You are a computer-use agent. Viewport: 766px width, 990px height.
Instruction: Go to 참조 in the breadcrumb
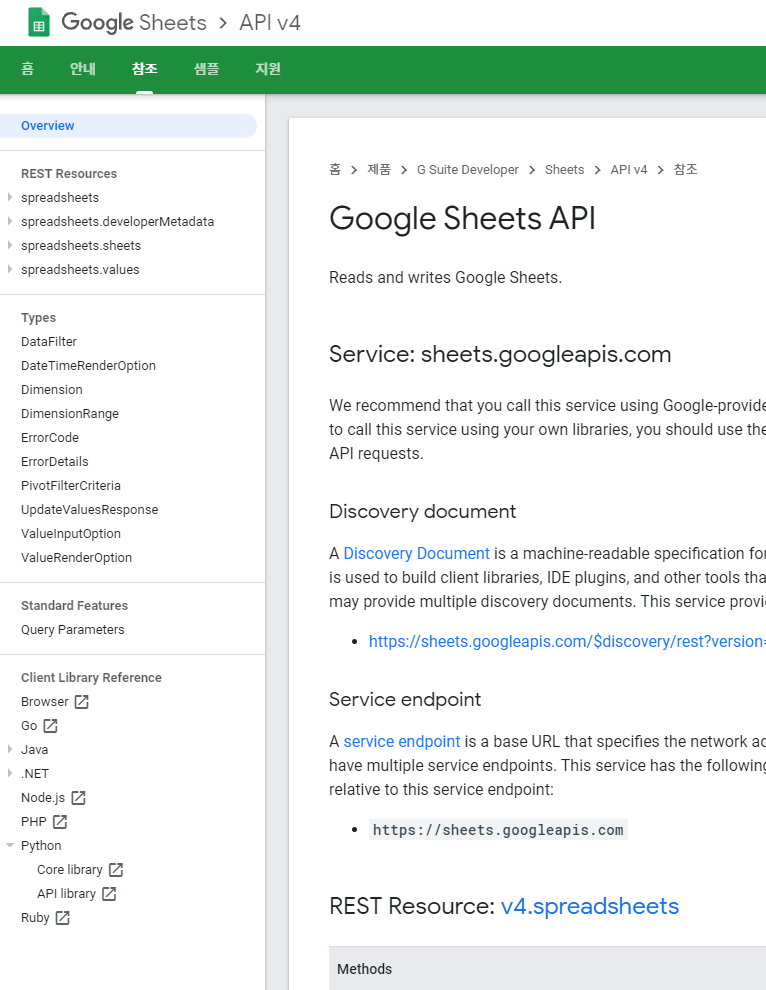click(x=685, y=169)
